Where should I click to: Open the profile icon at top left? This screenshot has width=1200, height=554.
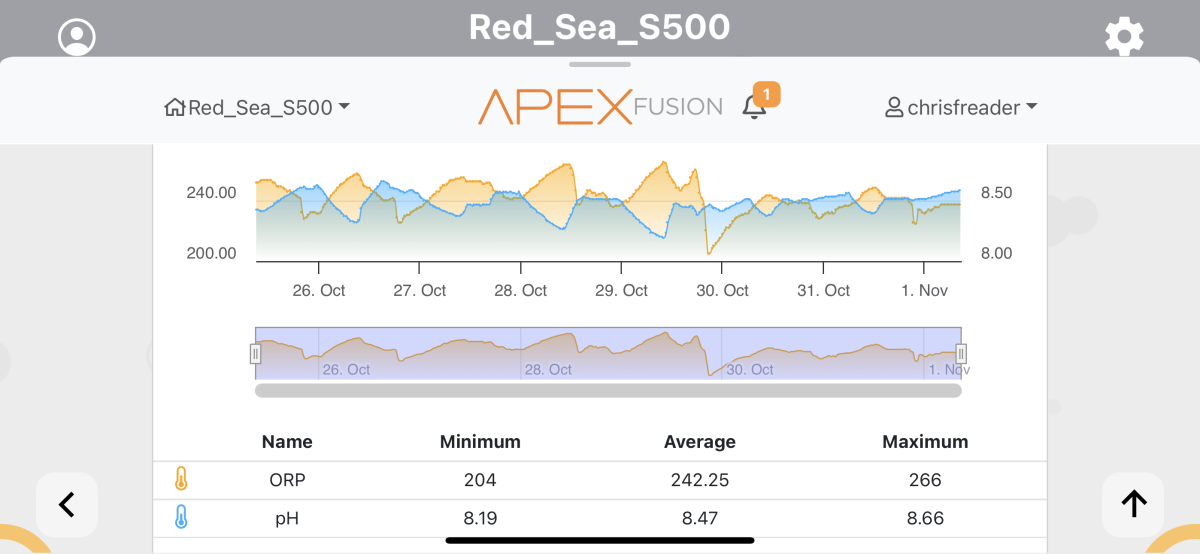click(x=77, y=38)
